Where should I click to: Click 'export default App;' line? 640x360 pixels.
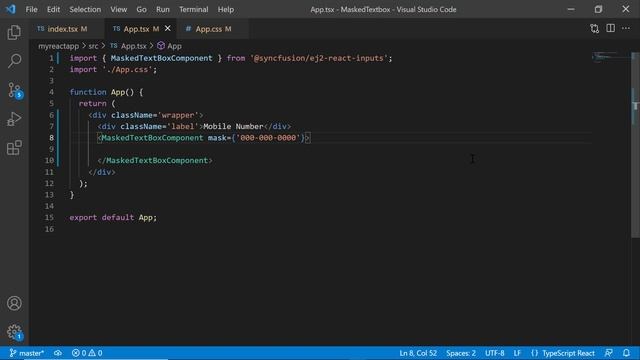pyautogui.click(x=113, y=218)
